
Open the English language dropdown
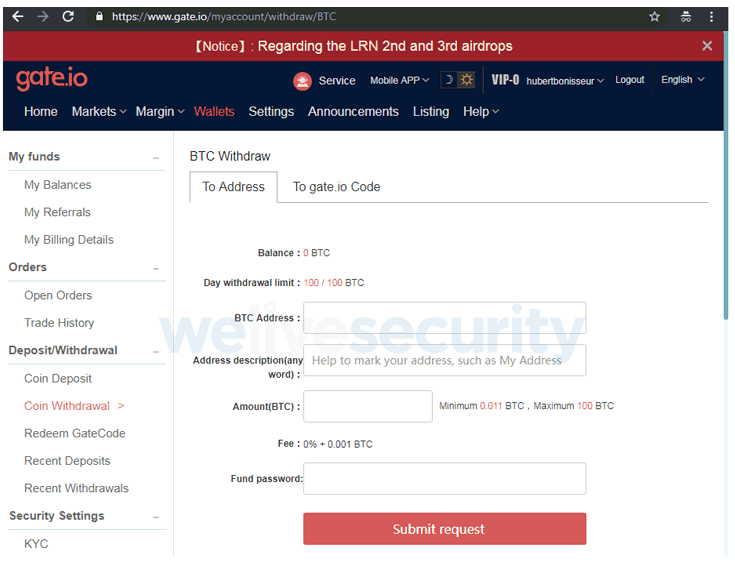(682, 80)
